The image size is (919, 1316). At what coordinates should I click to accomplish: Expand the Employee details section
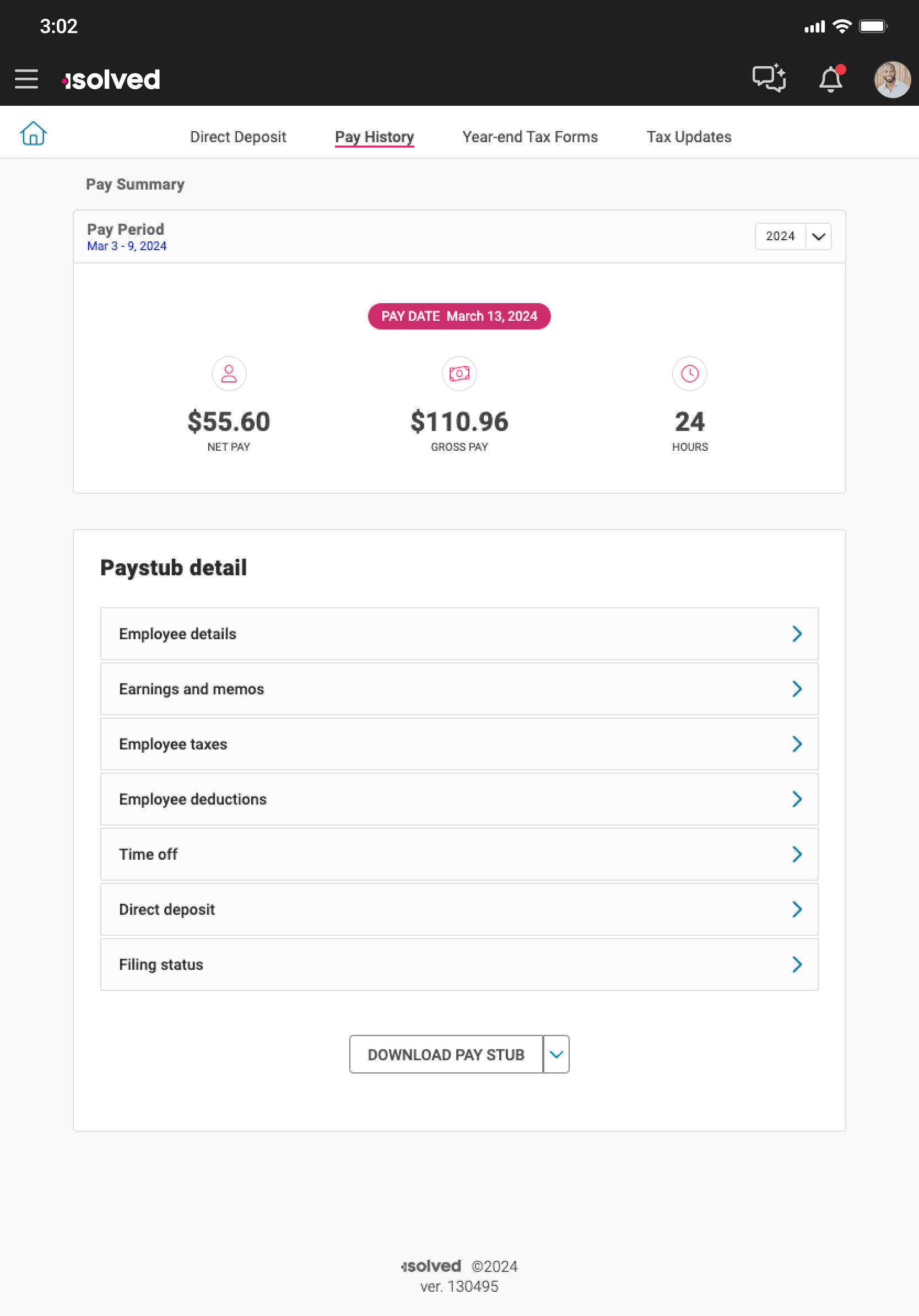459,634
